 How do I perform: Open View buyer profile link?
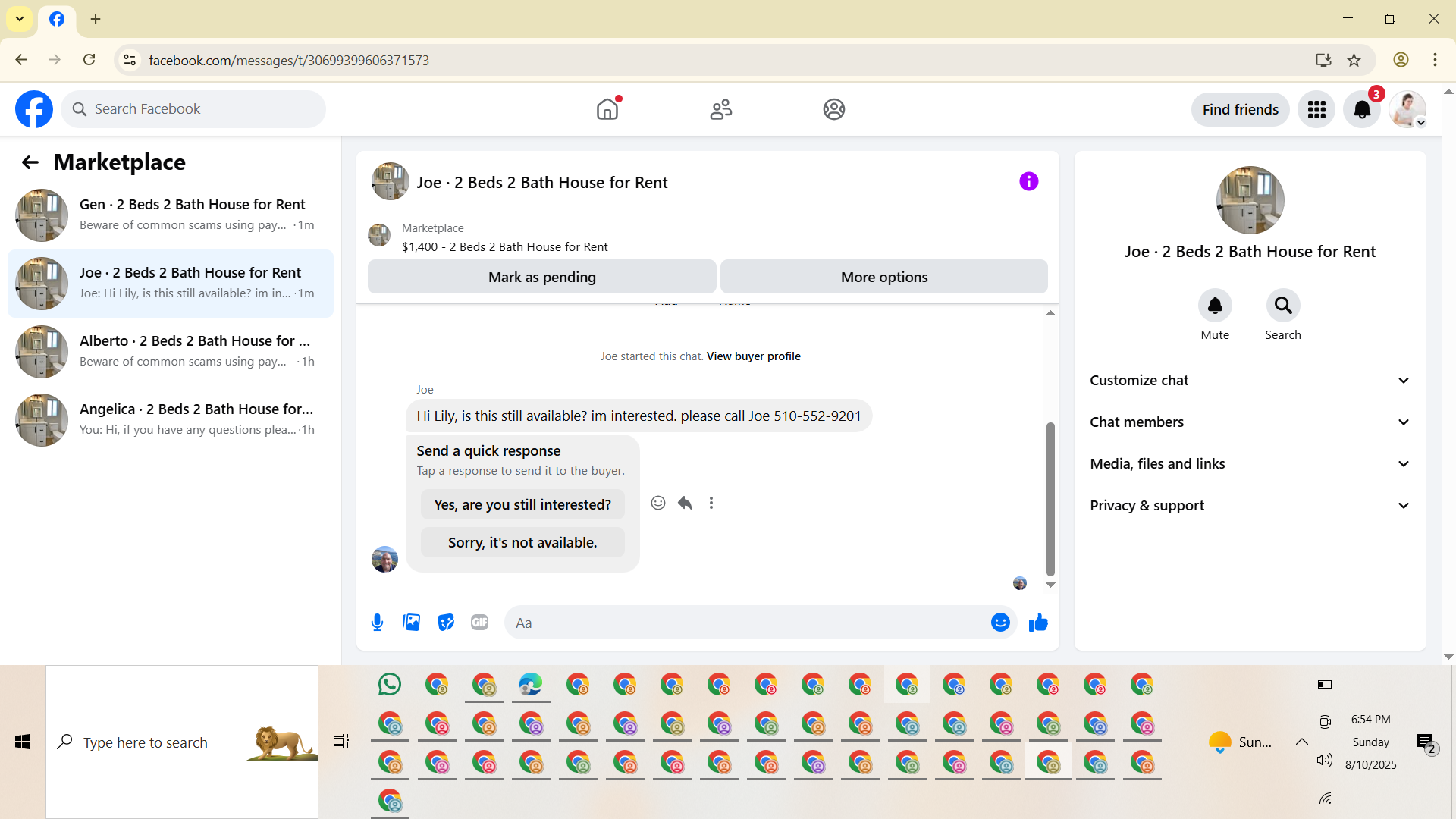point(753,356)
